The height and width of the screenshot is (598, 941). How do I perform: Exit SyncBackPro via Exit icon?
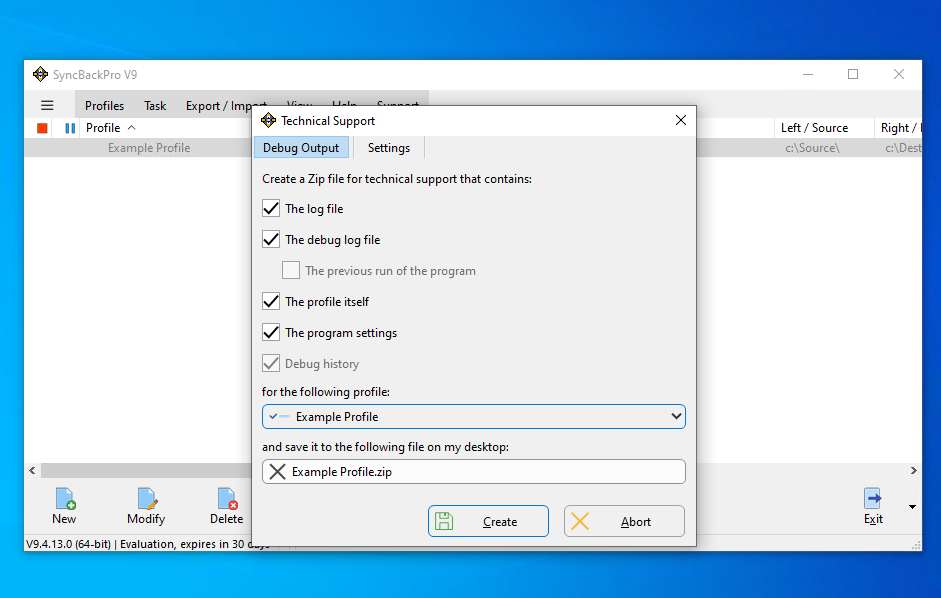point(873,507)
